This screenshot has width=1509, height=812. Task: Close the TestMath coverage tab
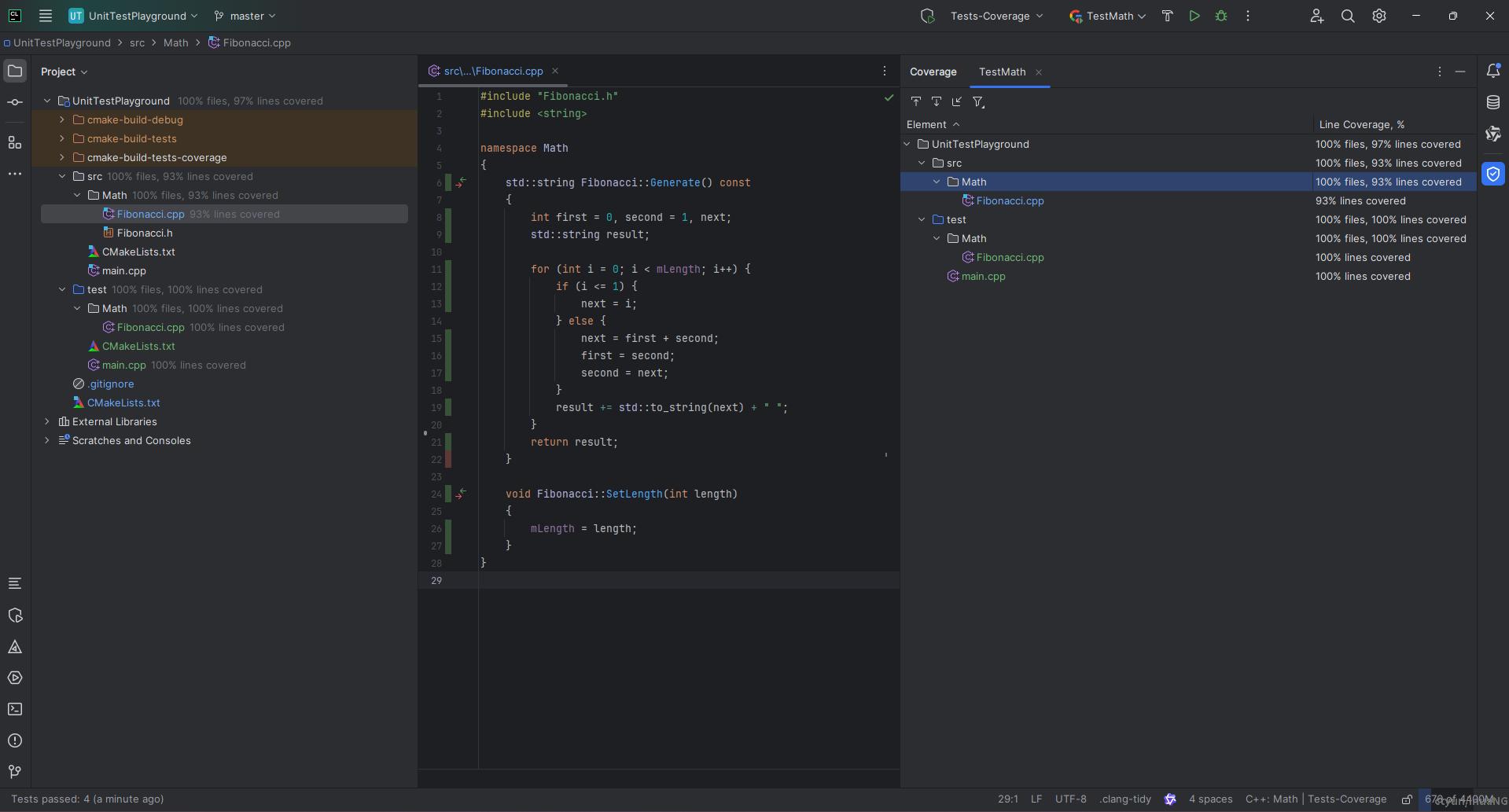[1039, 72]
